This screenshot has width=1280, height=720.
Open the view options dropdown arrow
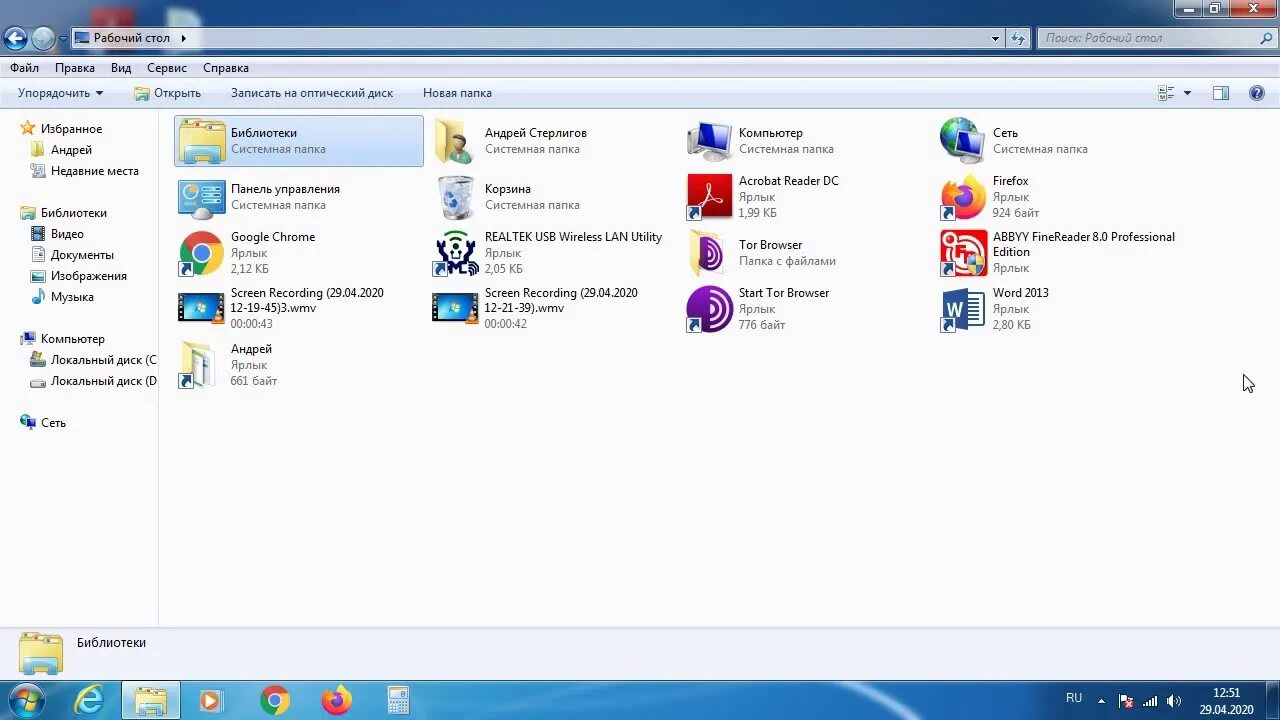click(1187, 93)
